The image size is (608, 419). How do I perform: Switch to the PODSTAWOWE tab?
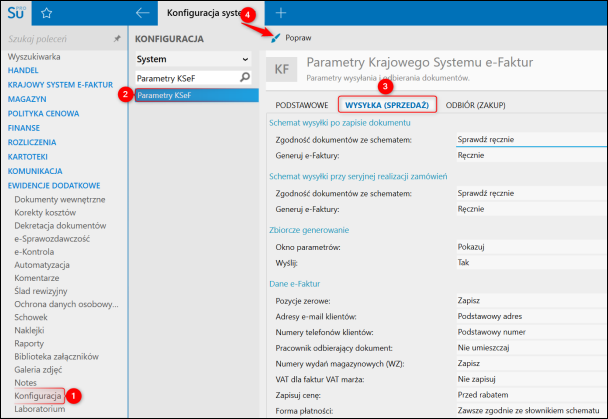click(x=302, y=105)
